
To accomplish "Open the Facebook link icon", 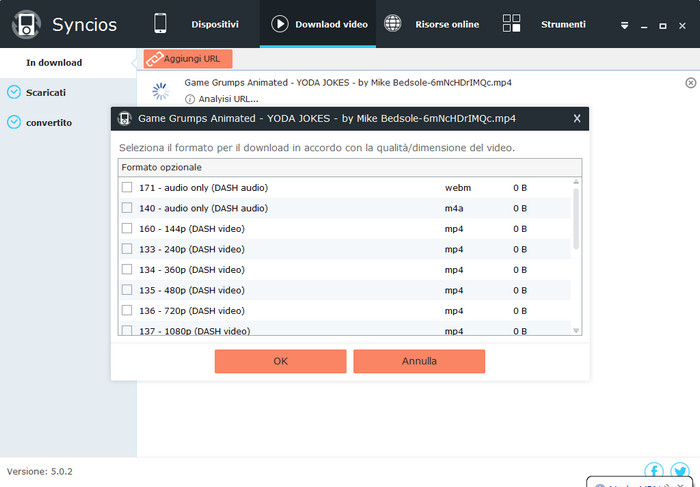I will click(654, 471).
